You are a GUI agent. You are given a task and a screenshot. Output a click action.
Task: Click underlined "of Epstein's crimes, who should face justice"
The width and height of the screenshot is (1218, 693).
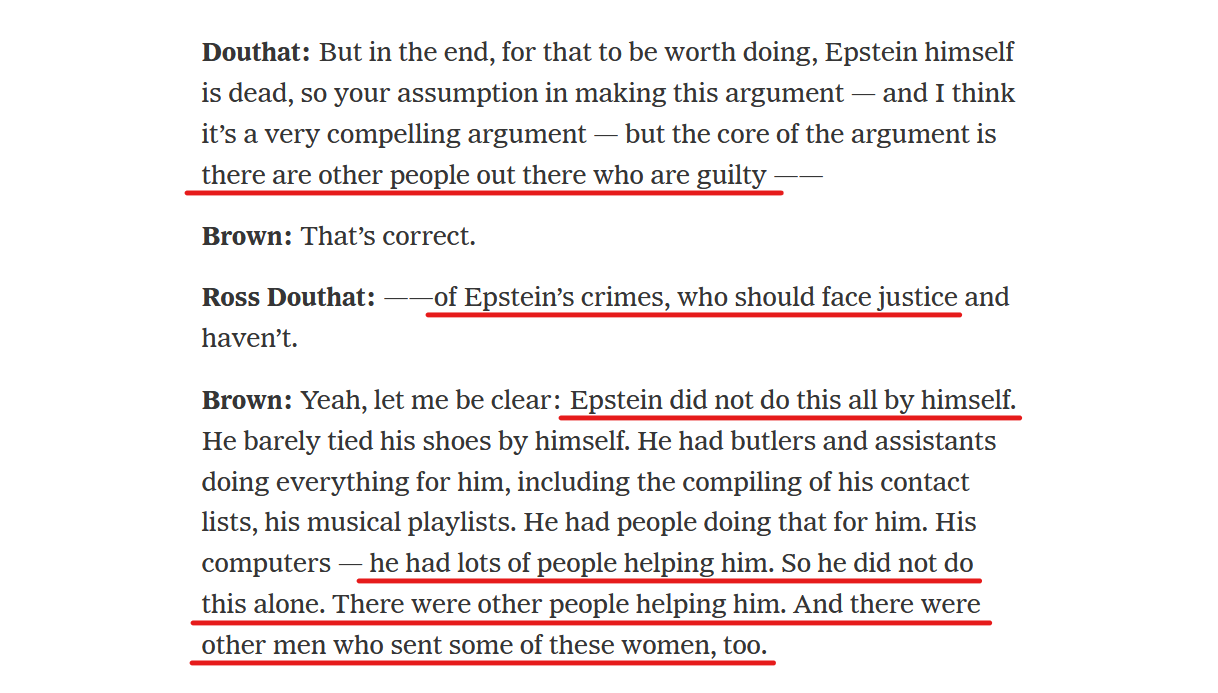pos(696,298)
